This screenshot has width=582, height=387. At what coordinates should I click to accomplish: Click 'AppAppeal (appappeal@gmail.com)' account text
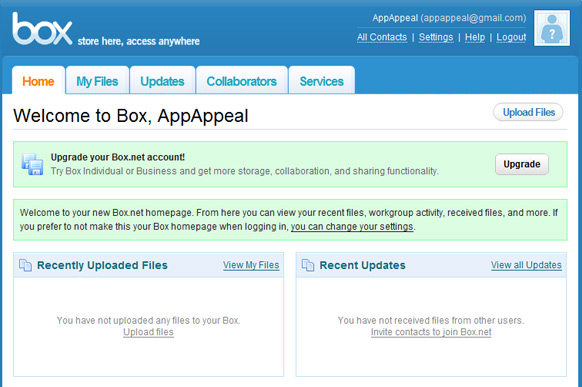coord(449,18)
